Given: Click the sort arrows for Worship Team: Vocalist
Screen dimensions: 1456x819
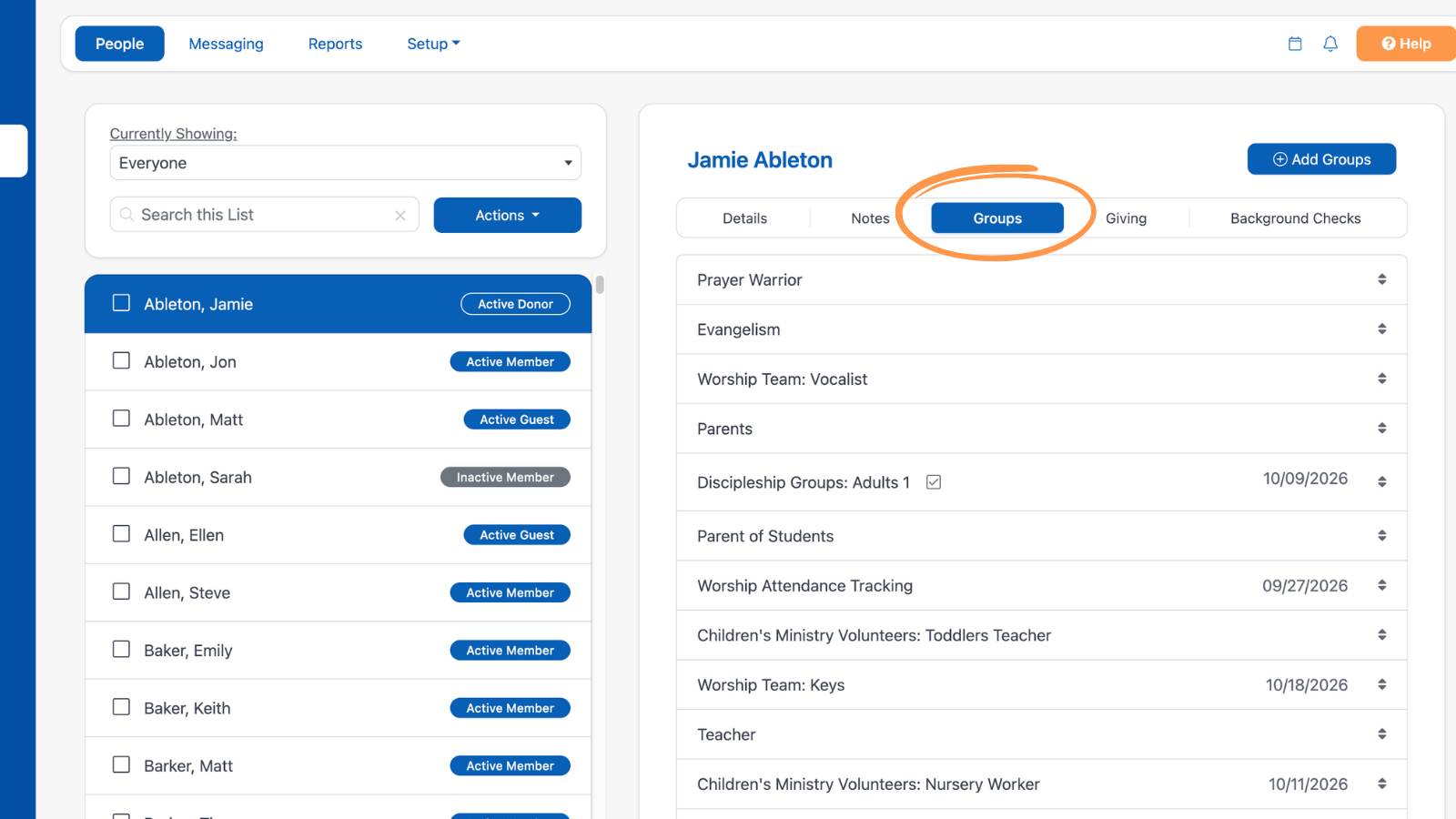Looking at the screenshot, I should coord(1381,379).
